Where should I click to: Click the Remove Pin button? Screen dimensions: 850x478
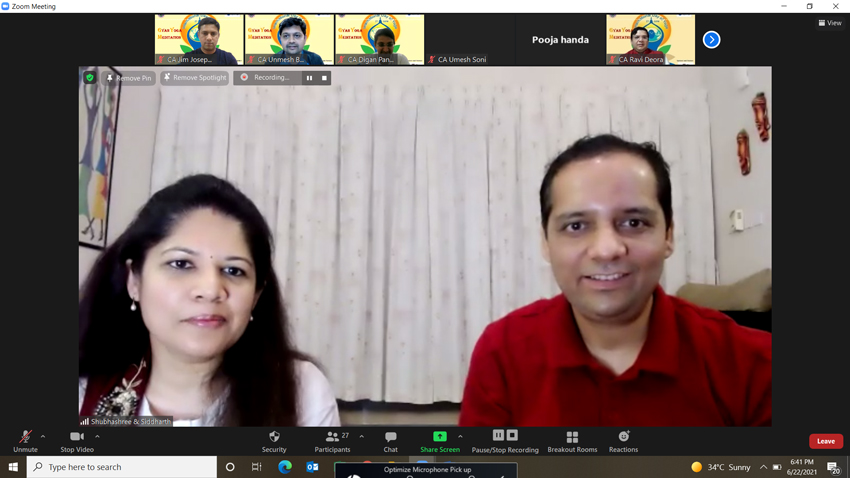pyautogui.click(x=129, y=77)
